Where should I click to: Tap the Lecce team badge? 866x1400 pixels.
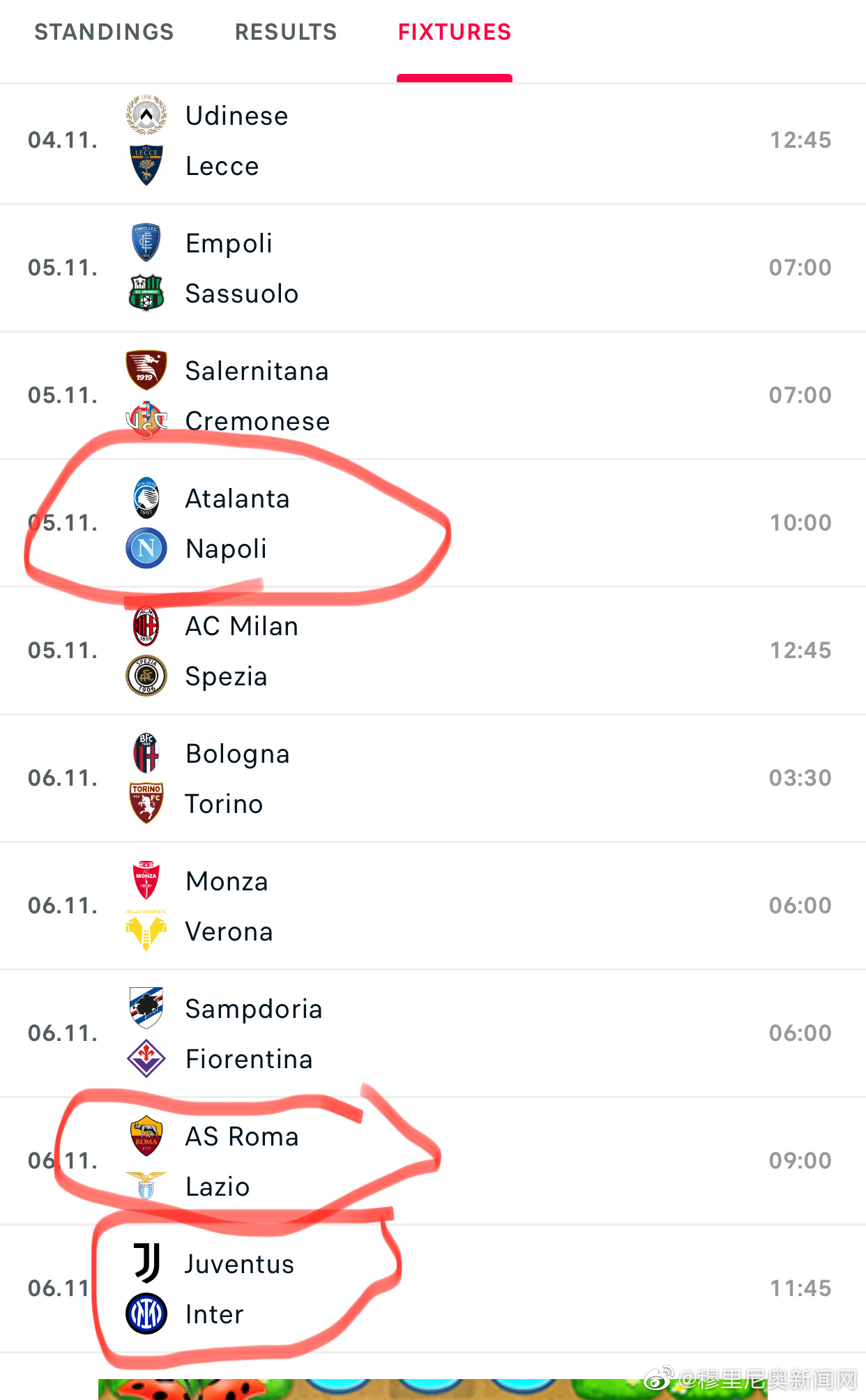coord(146,165)
